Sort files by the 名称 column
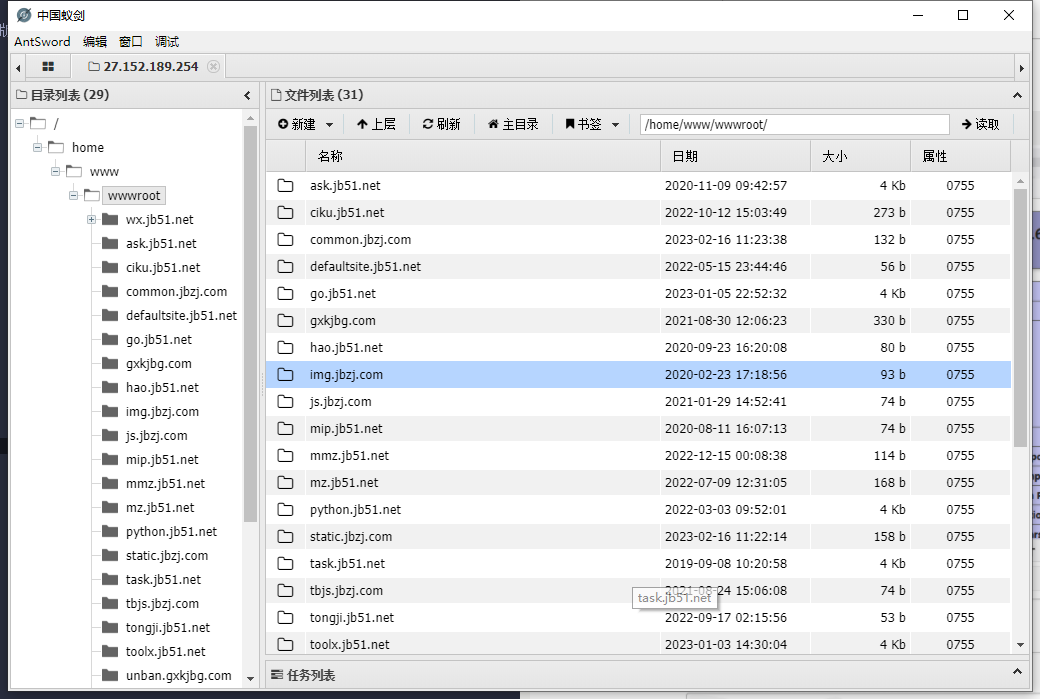The height and width of the screenshot is (699, 1040). click(x=483, y=157)
